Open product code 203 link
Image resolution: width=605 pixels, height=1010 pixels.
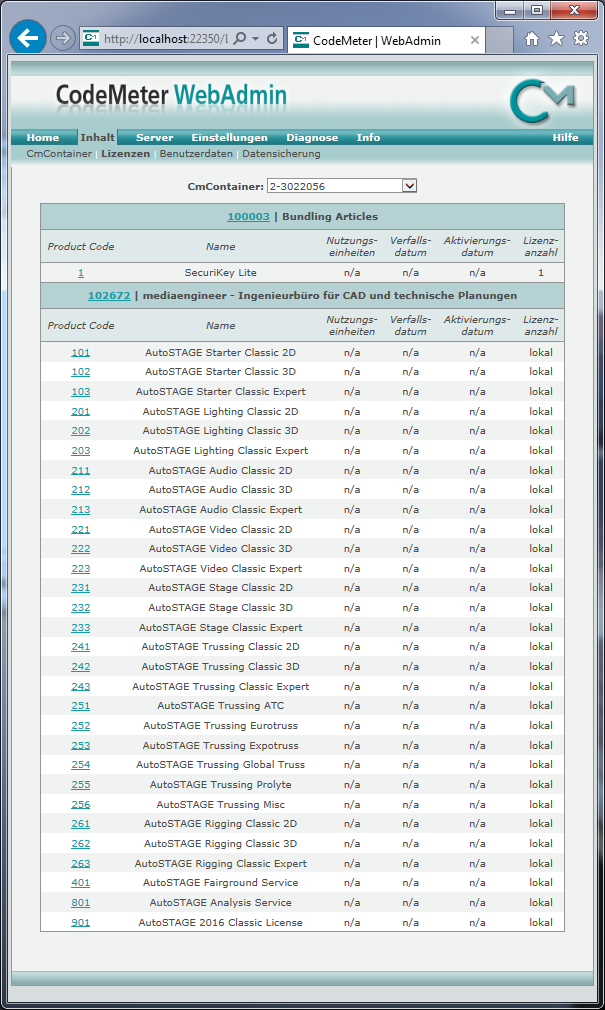(x=81, y=451)
